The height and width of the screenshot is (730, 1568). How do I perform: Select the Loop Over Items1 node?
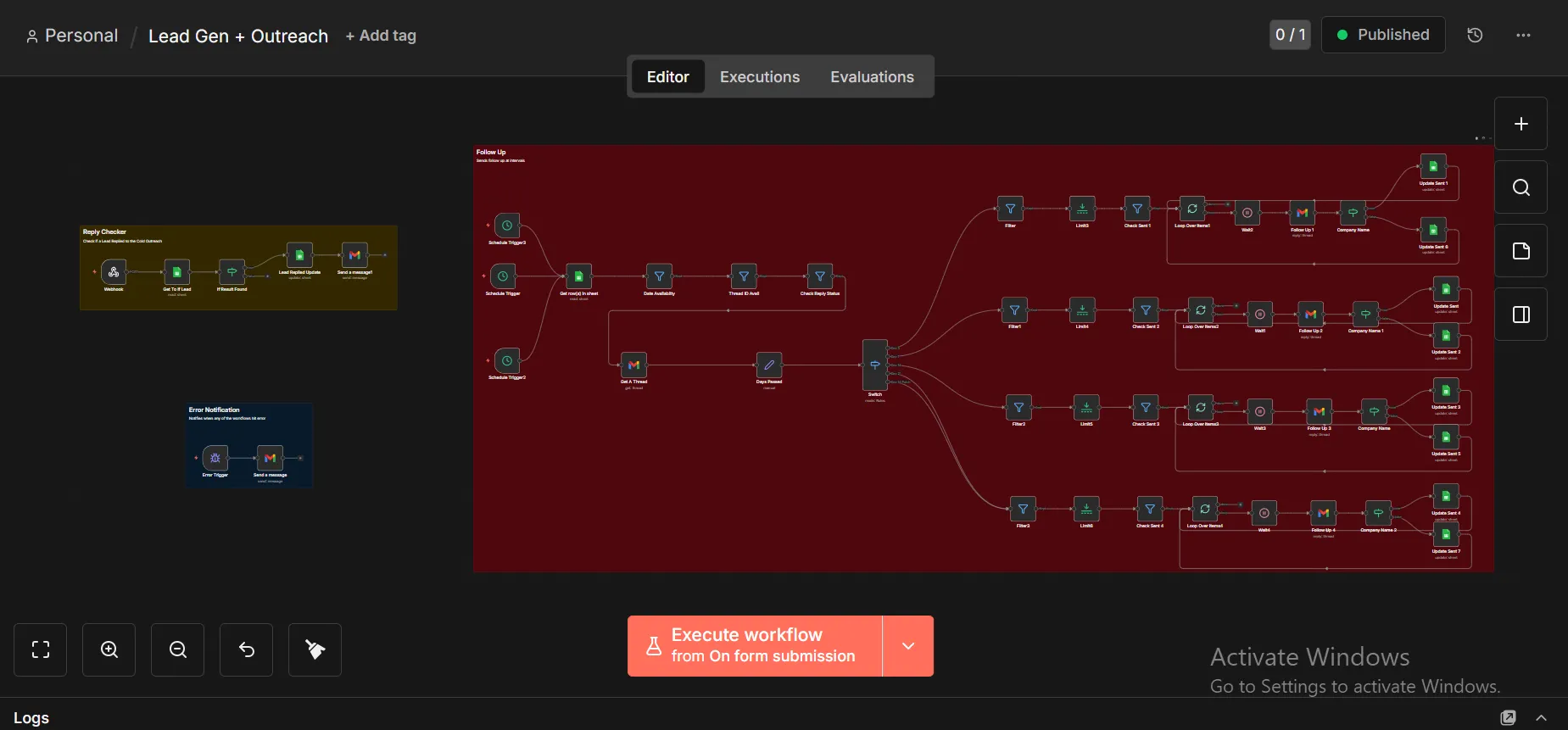pos(1192,209)
